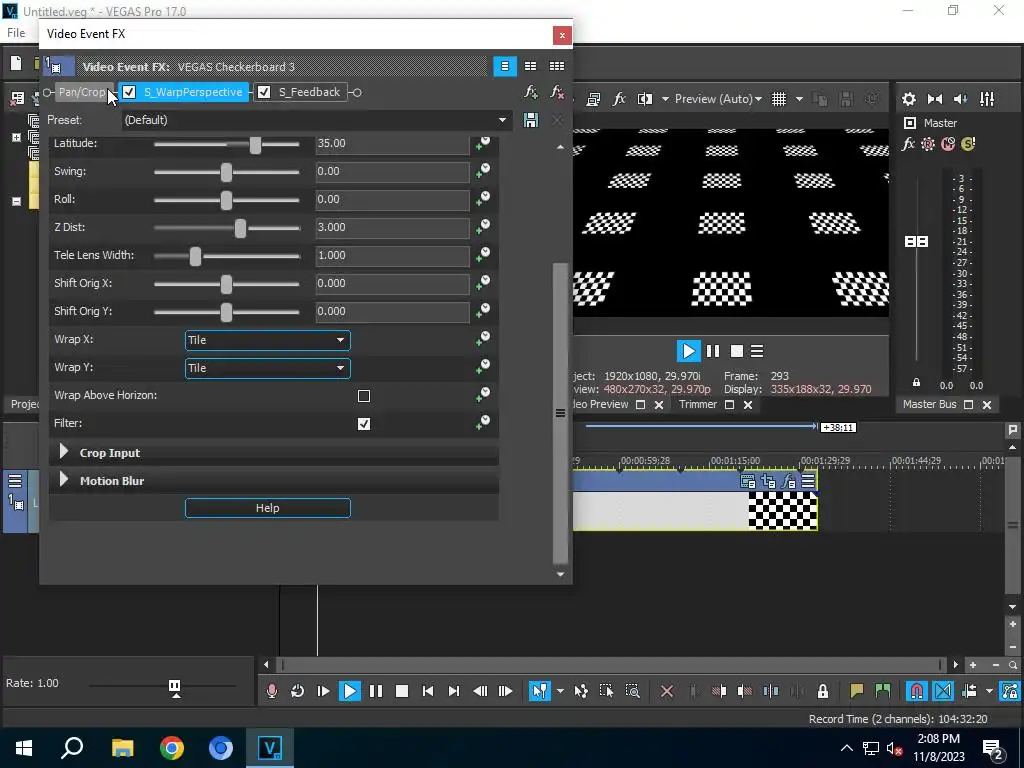This screenshot has height=768, width=1024.
Task: Remove selected plug-in from chain
Action: click(x=557, y=92)
